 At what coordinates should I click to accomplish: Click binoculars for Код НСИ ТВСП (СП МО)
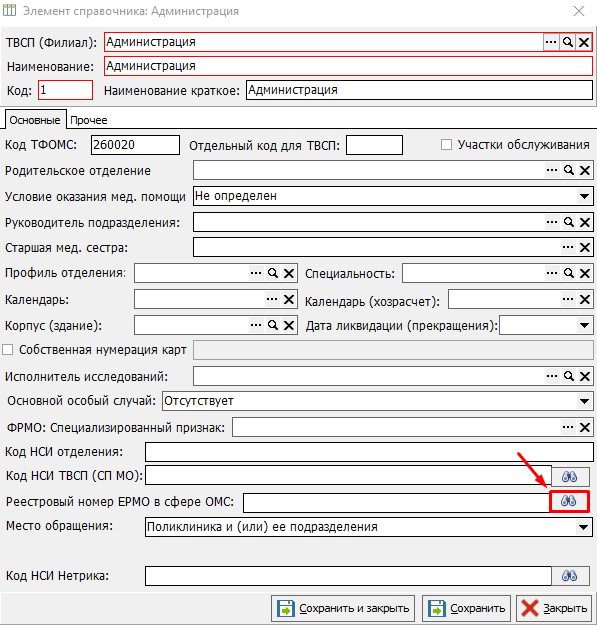tap(570, 476)
